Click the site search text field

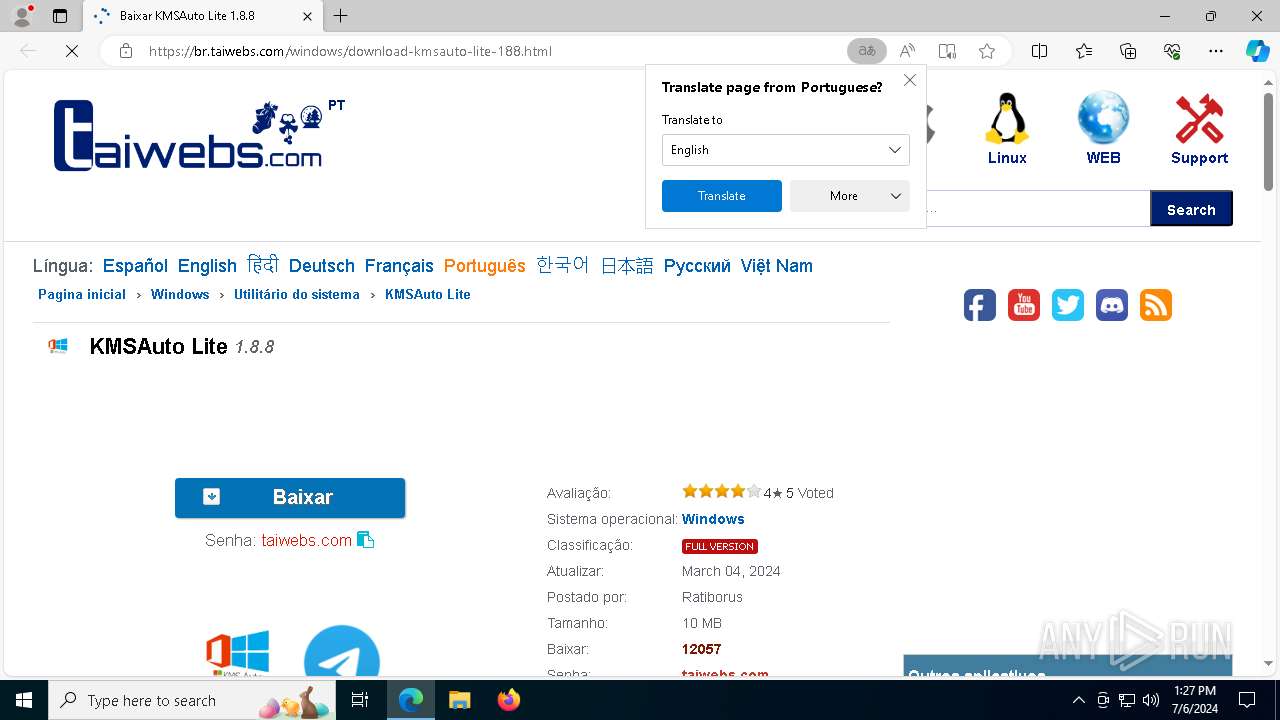[x=1038, y=209]
